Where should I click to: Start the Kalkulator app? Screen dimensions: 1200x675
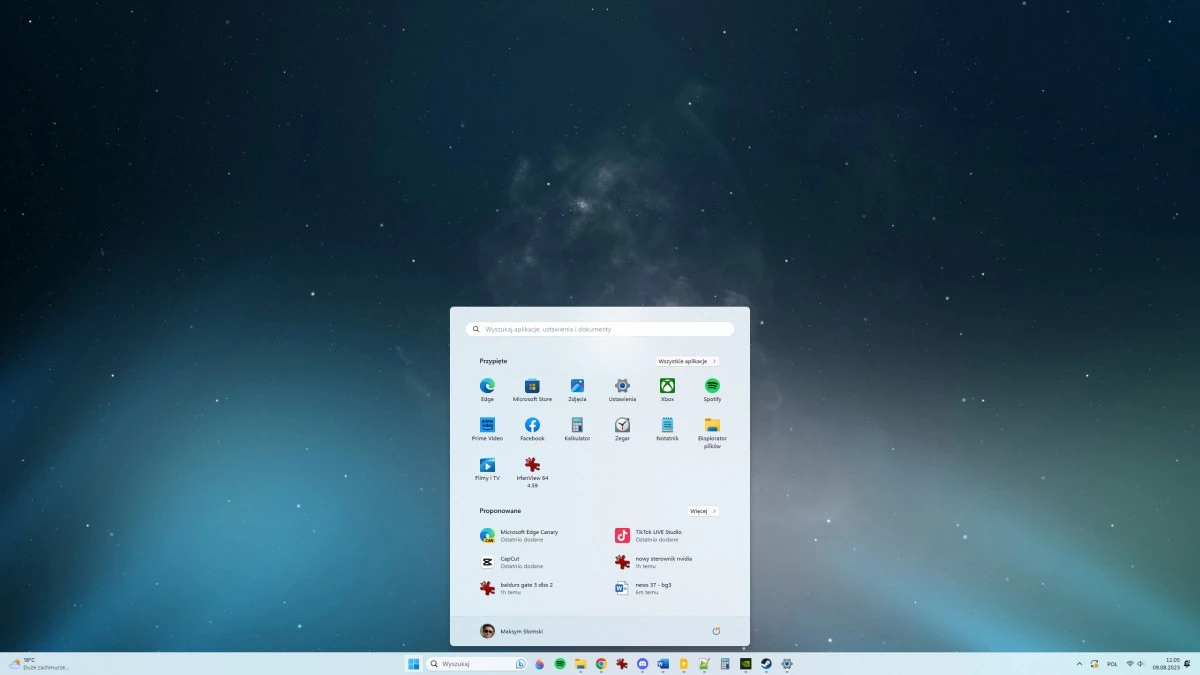click(x=576, y=425)
